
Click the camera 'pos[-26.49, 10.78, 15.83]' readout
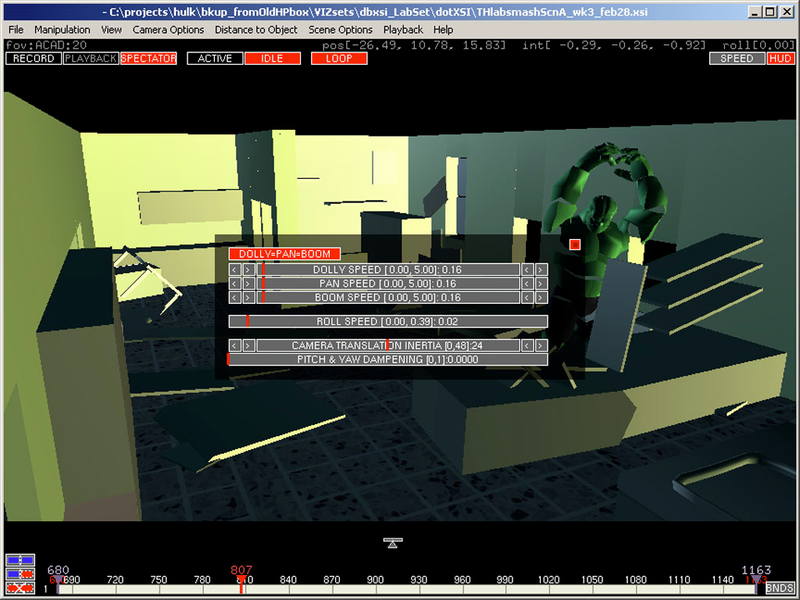tap(414, 45)
